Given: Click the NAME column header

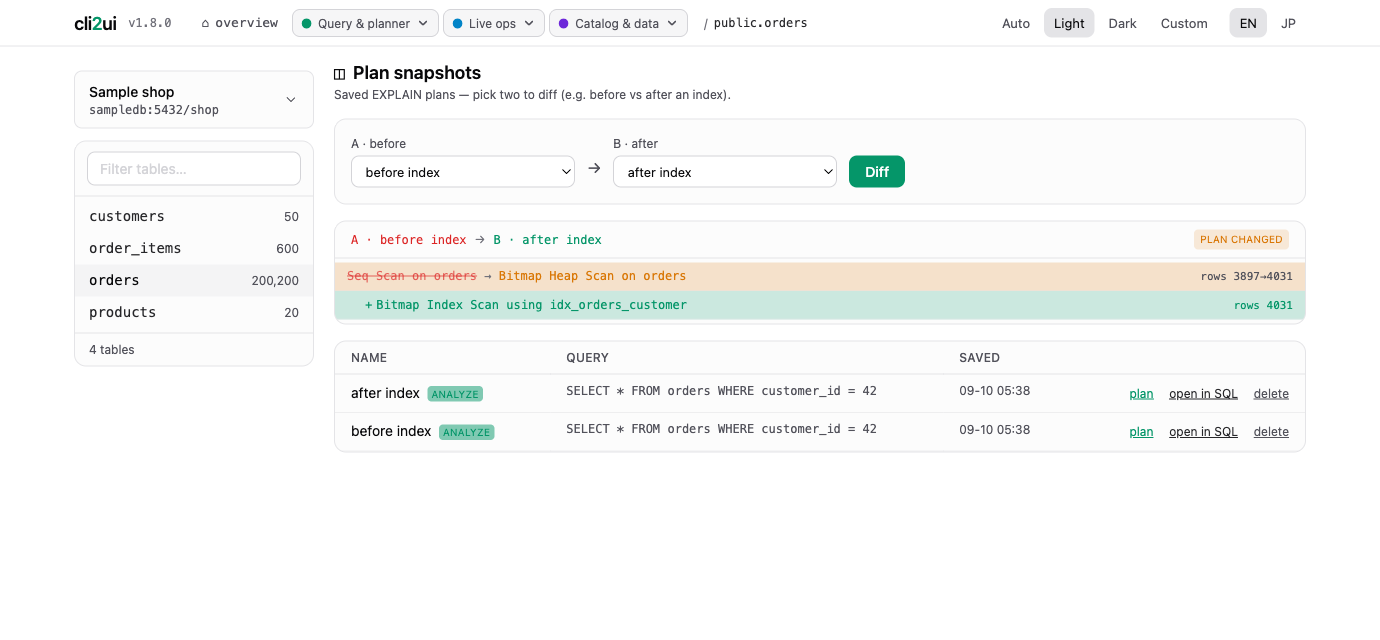Looking at the screenshot, I should click(x=369, y=358).
